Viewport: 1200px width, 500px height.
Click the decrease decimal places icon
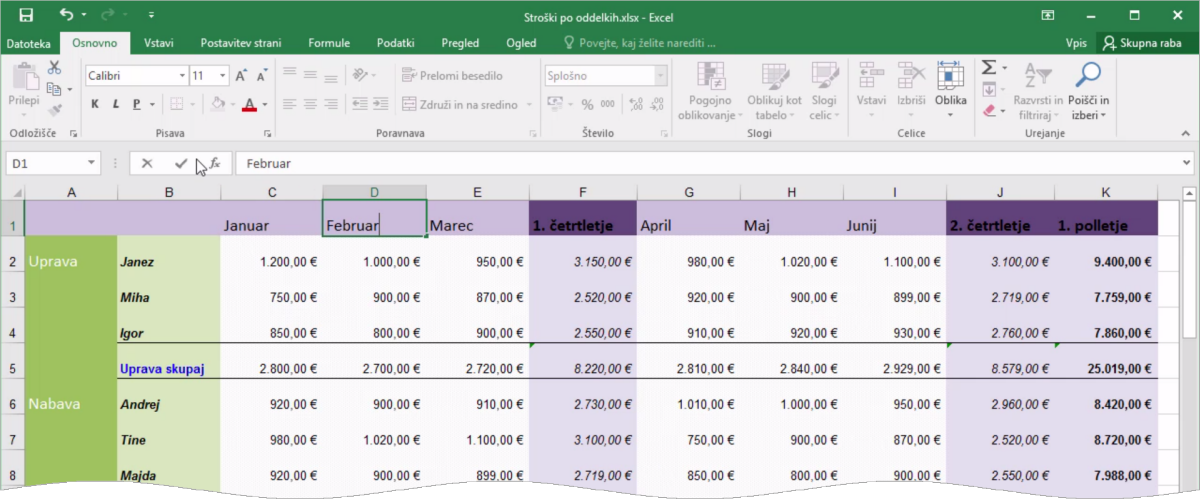click(655, 104)
